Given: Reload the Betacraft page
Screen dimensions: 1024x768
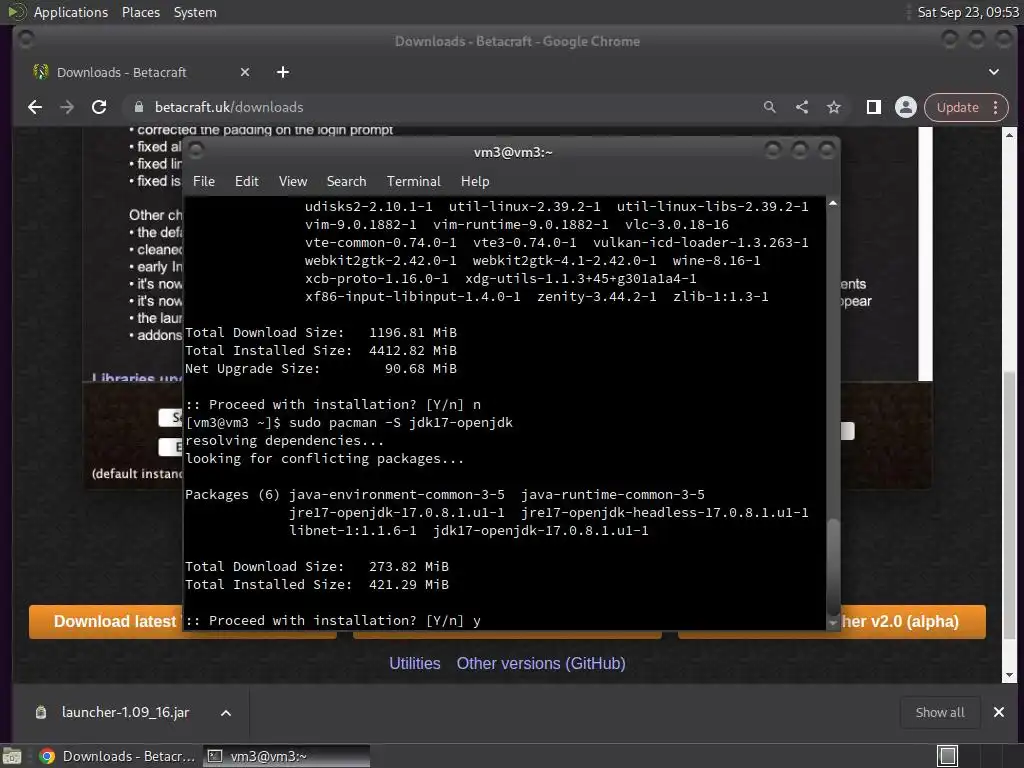Looking at the screenshot, I should [99, 107].
